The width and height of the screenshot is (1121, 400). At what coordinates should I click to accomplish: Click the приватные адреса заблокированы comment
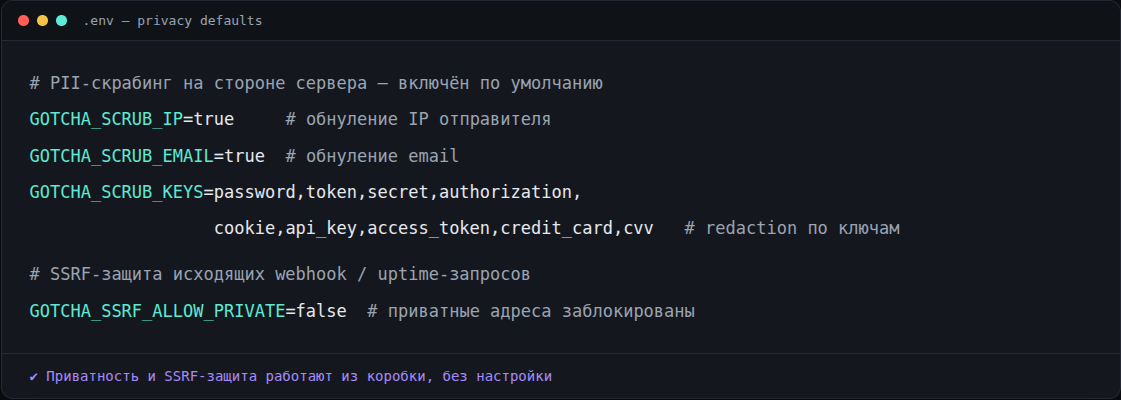[x=531, y=311]
